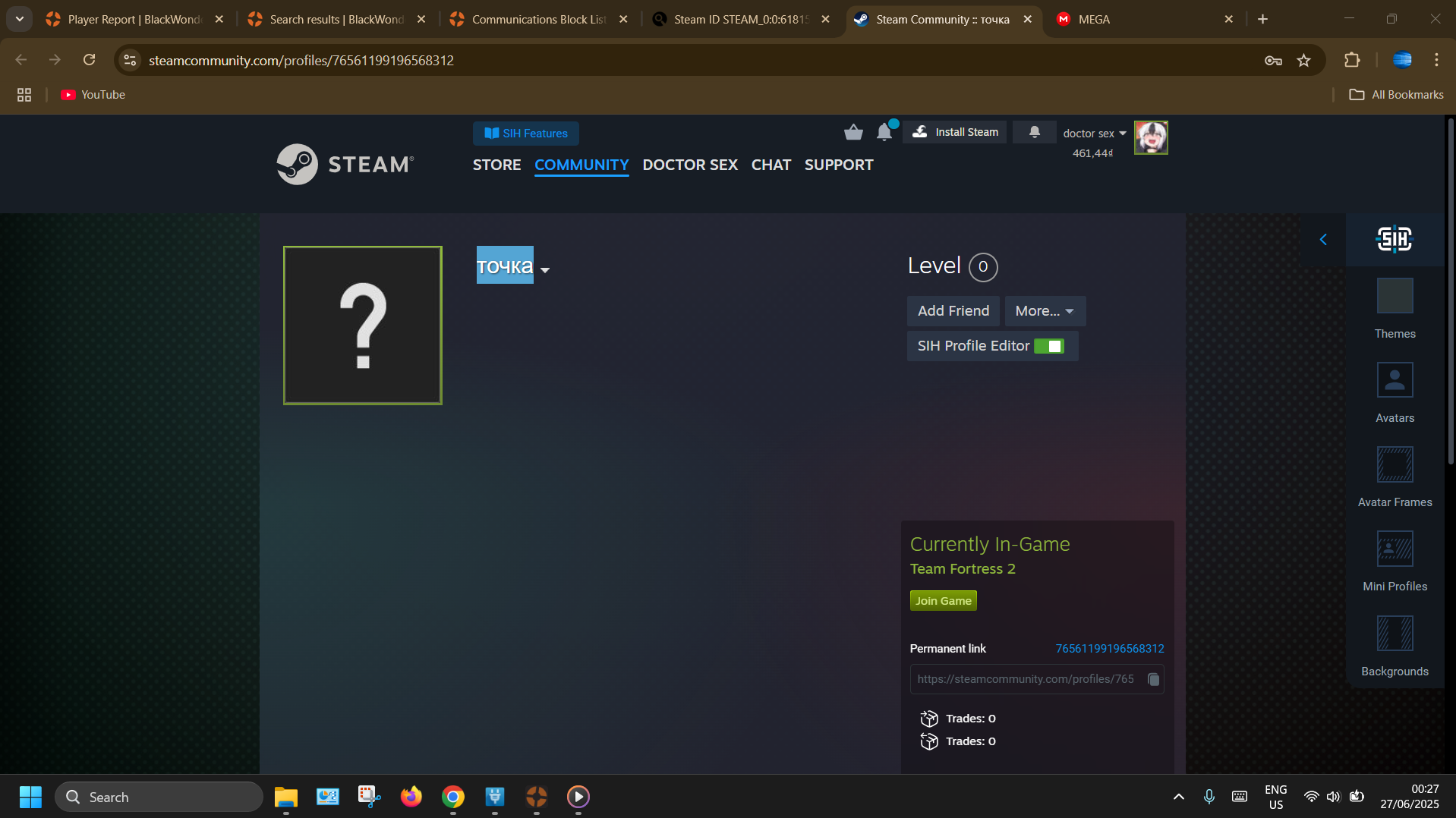The width and height of the screenshot is (1456, 818).
Task: Open Avatars in SIH sidebar
Action: (x=1395, y=392)
